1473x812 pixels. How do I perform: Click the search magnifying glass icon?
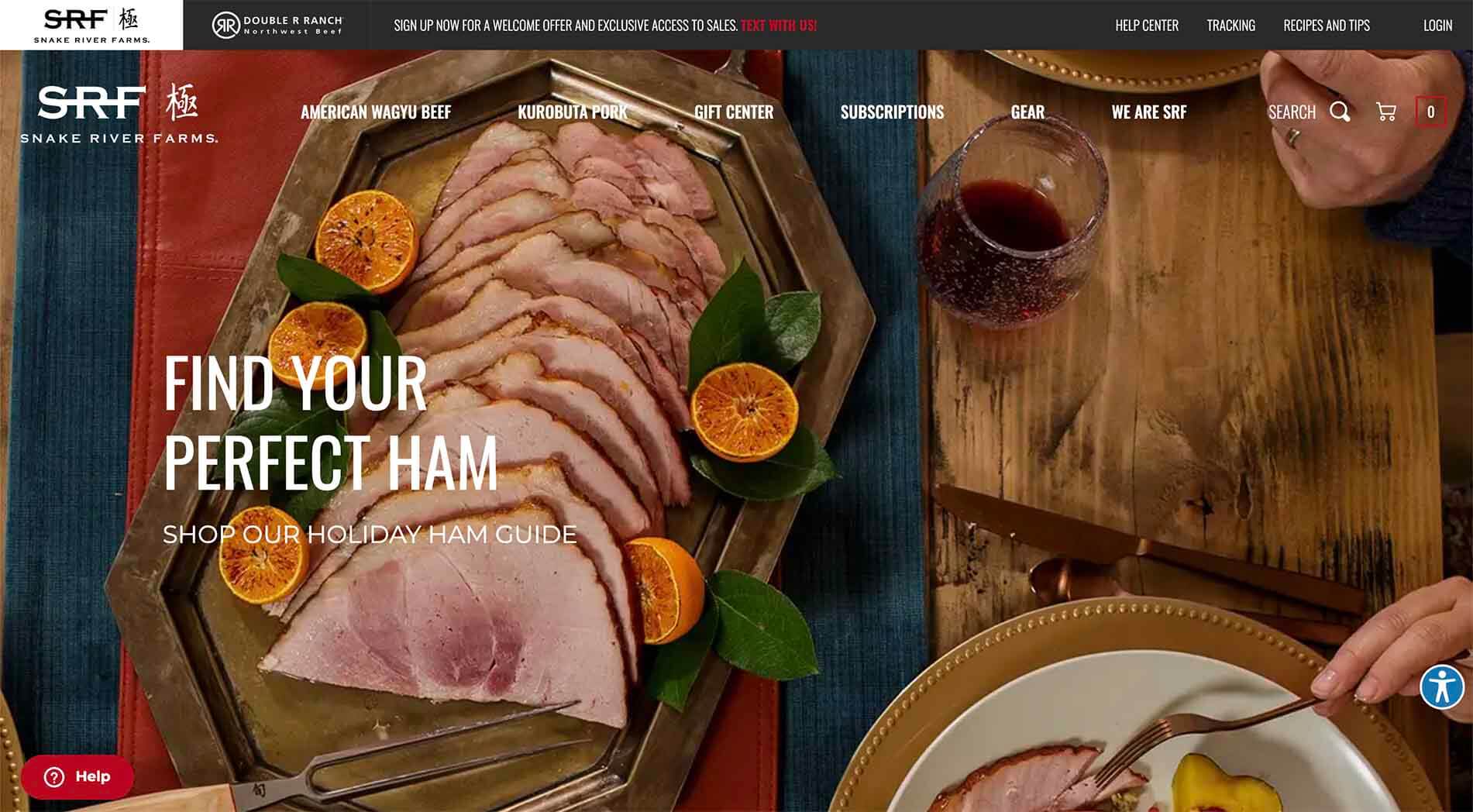tap(1340, 112)
